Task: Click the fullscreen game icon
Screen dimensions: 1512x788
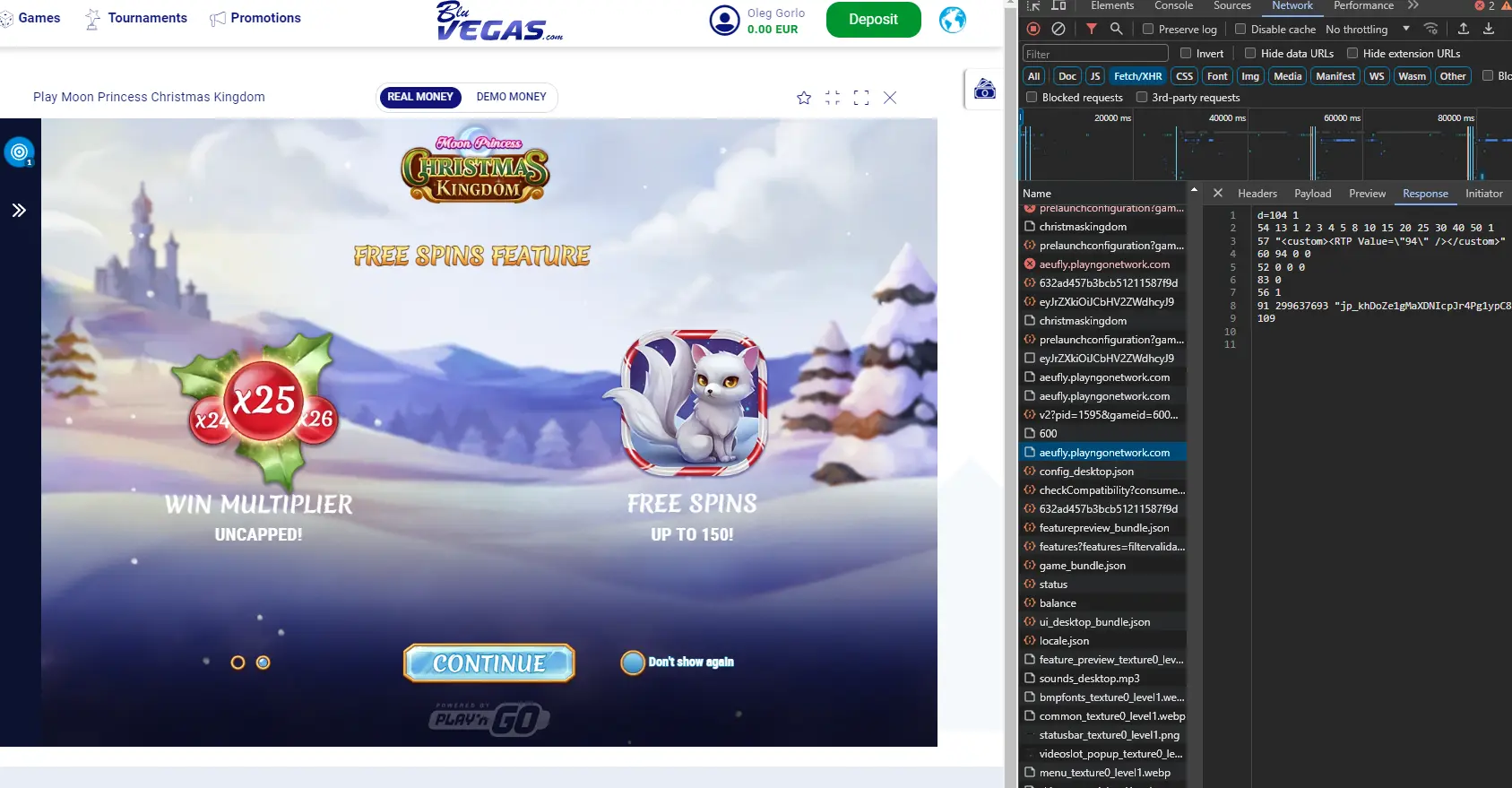Action: coord(861,98)
